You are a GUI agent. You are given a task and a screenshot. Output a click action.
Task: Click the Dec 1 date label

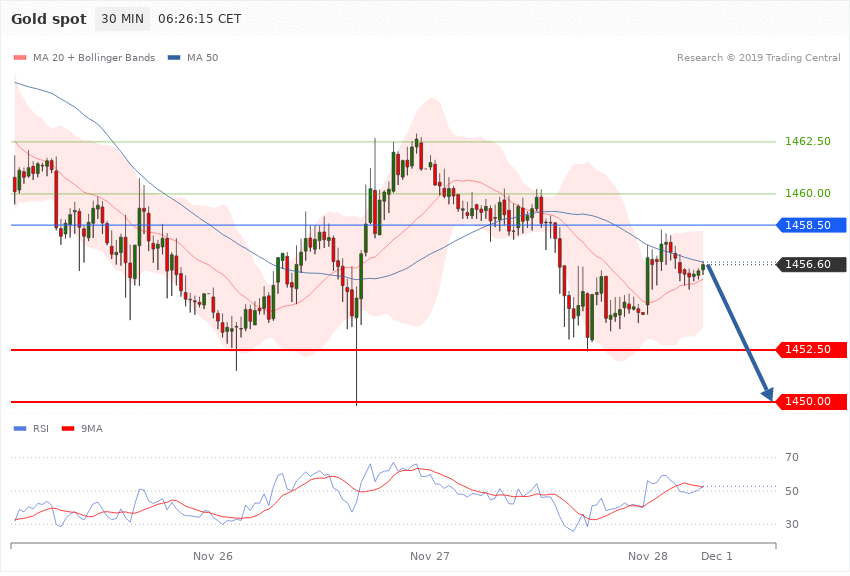pos(717,556)
